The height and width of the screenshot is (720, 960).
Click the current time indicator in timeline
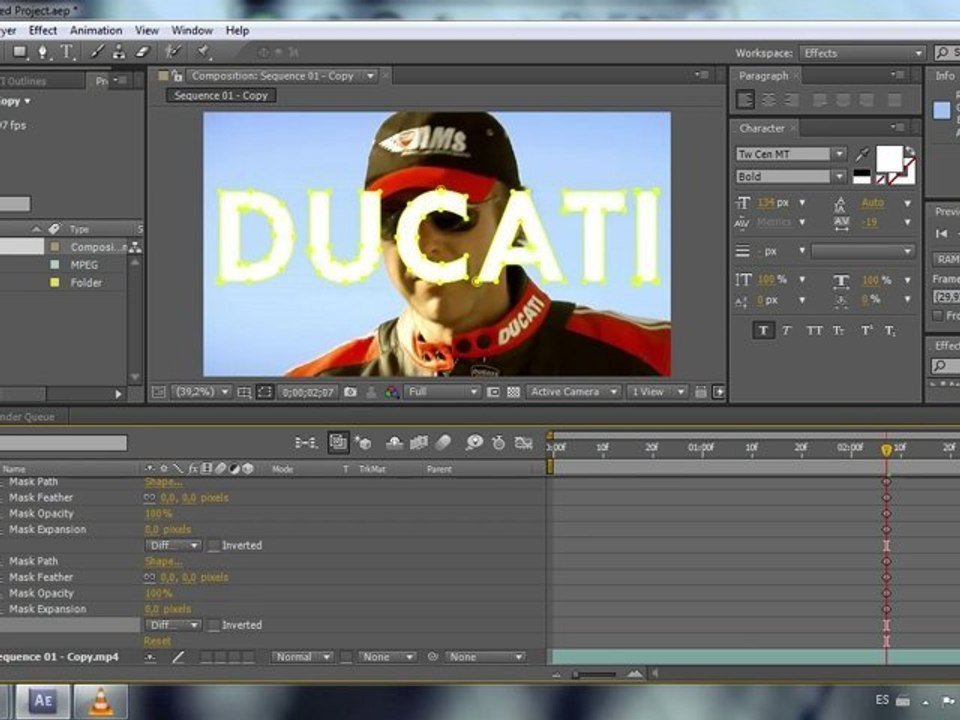pos(886,451)
